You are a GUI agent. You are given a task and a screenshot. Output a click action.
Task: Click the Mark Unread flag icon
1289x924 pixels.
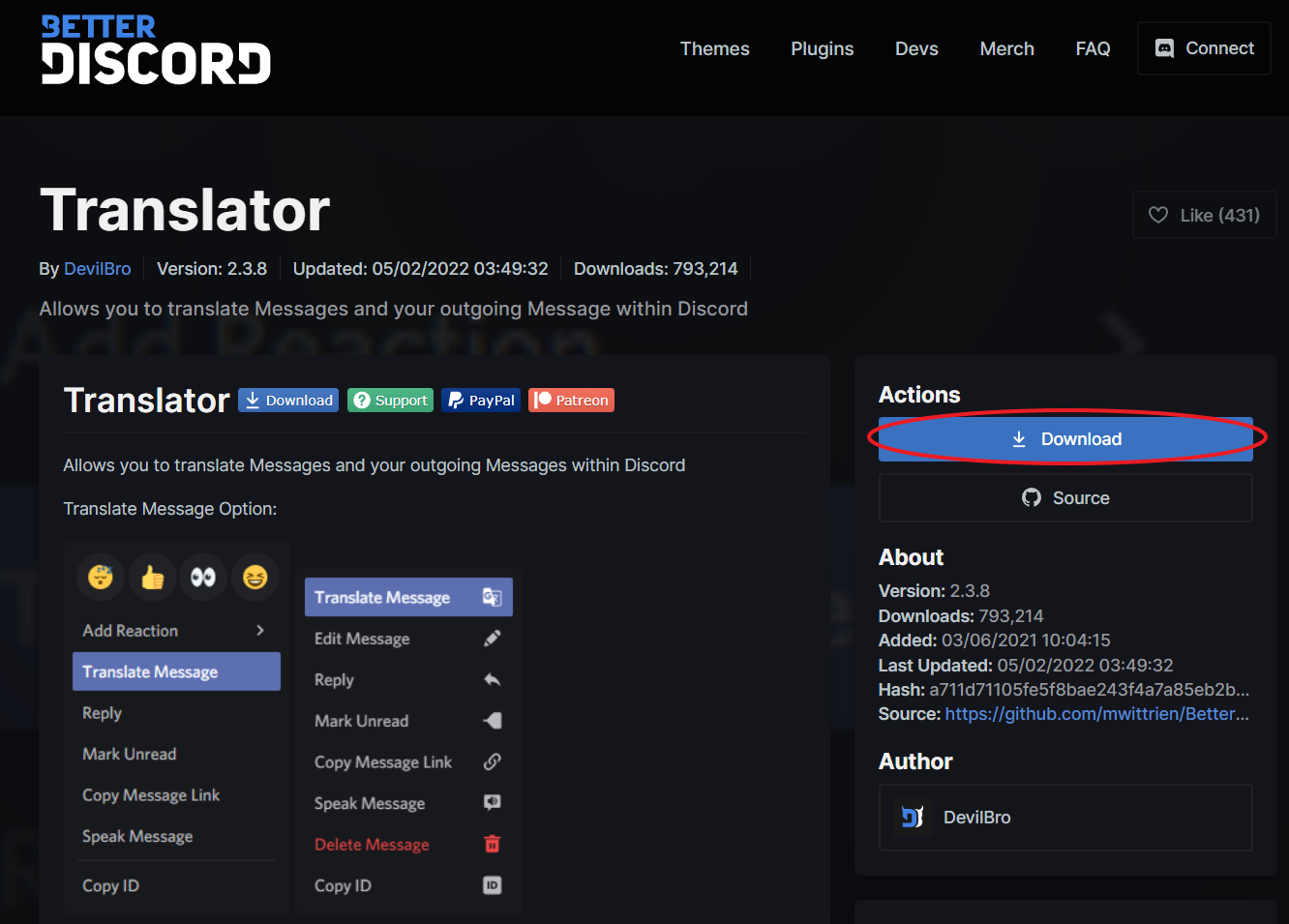(x=492, y=721)
